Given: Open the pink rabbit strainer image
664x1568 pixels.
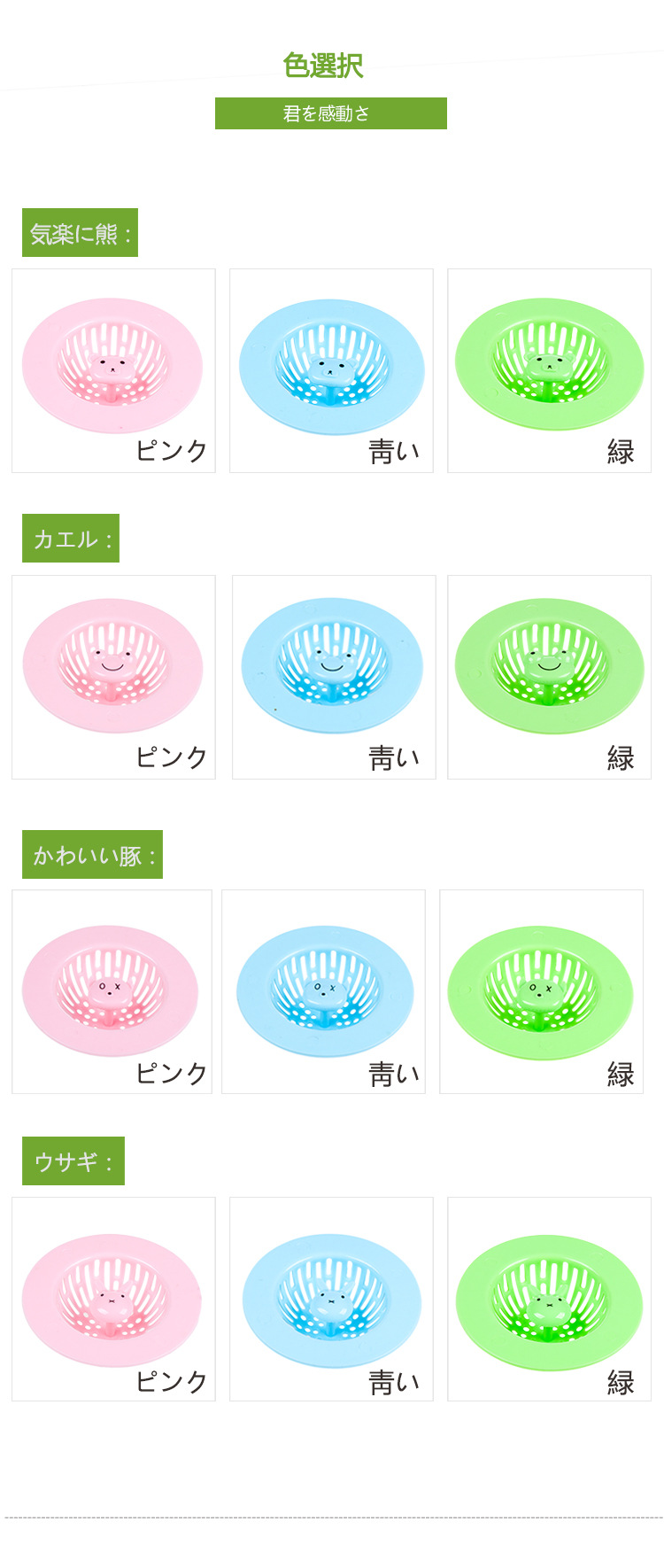Looking at the screenshot, I should click(x=112, y=1300).
